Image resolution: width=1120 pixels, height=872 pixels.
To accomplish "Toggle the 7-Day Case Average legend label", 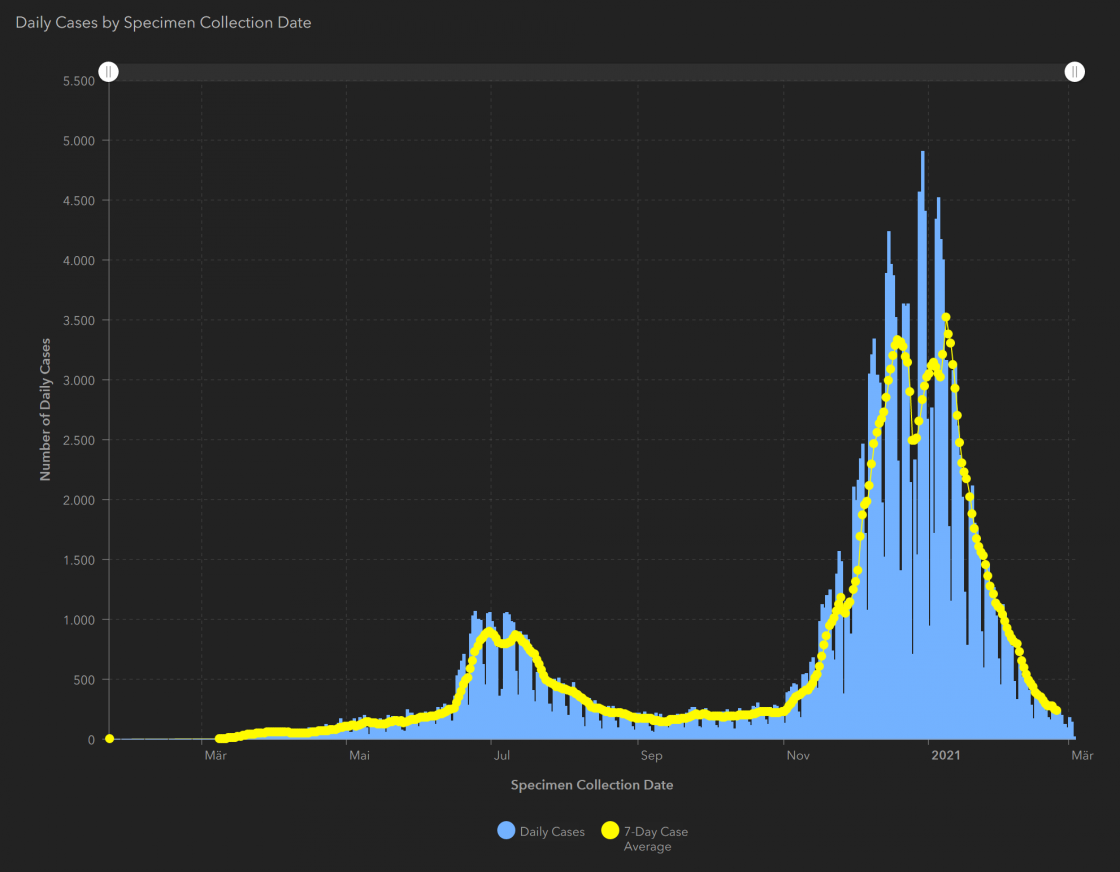I will pyautogui.click(x=655, y=839).
